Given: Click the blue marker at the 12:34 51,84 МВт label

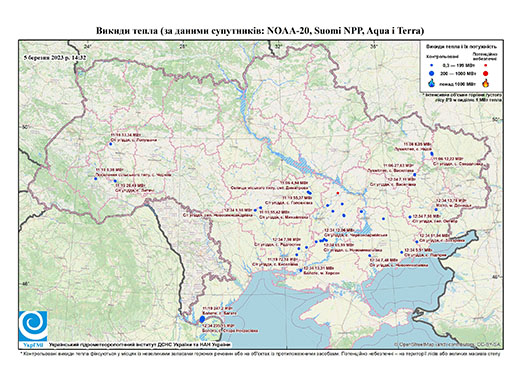Looking at the screenshot, I should coord(417,242).
